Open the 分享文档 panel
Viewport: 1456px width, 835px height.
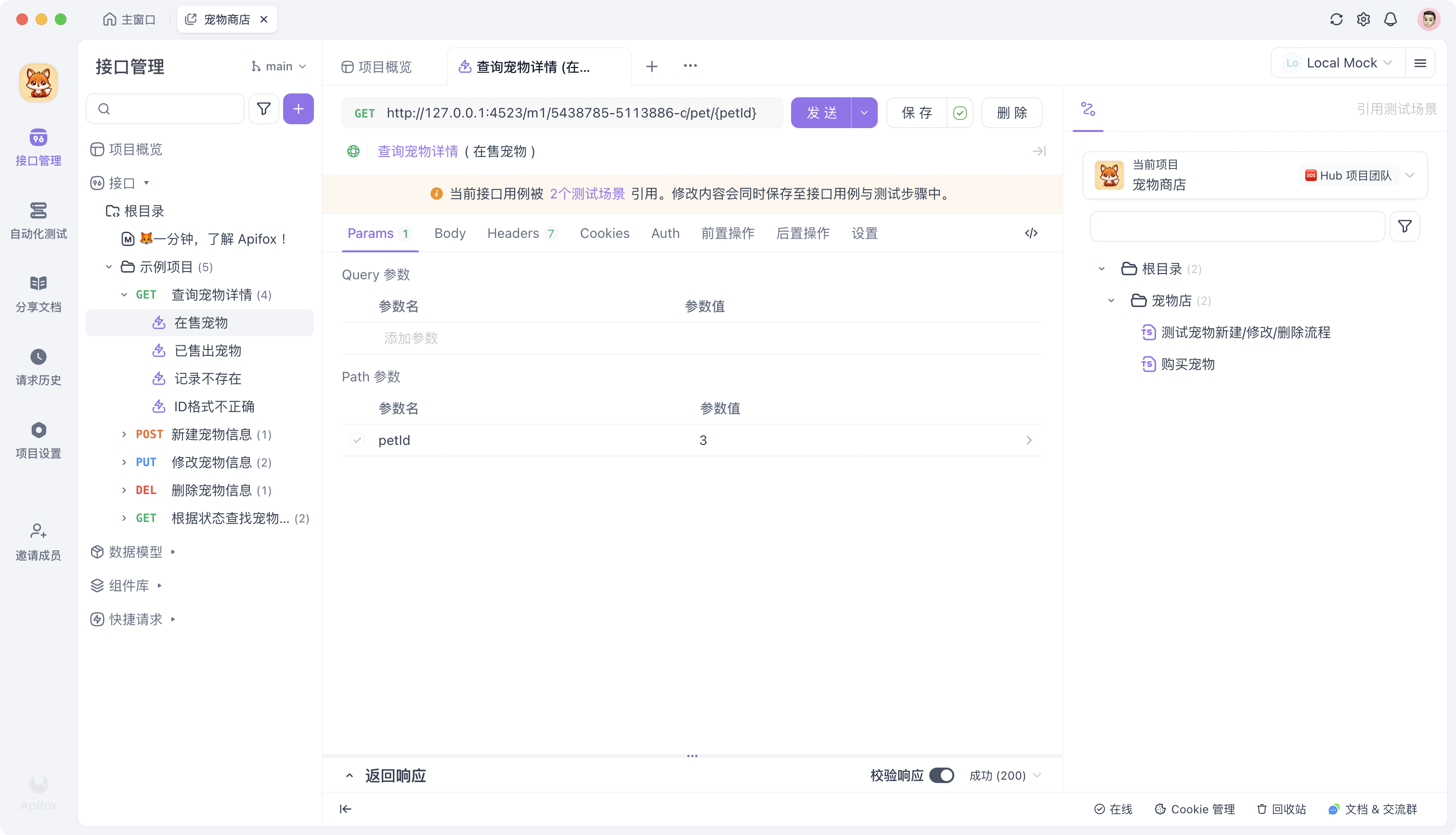38,292
